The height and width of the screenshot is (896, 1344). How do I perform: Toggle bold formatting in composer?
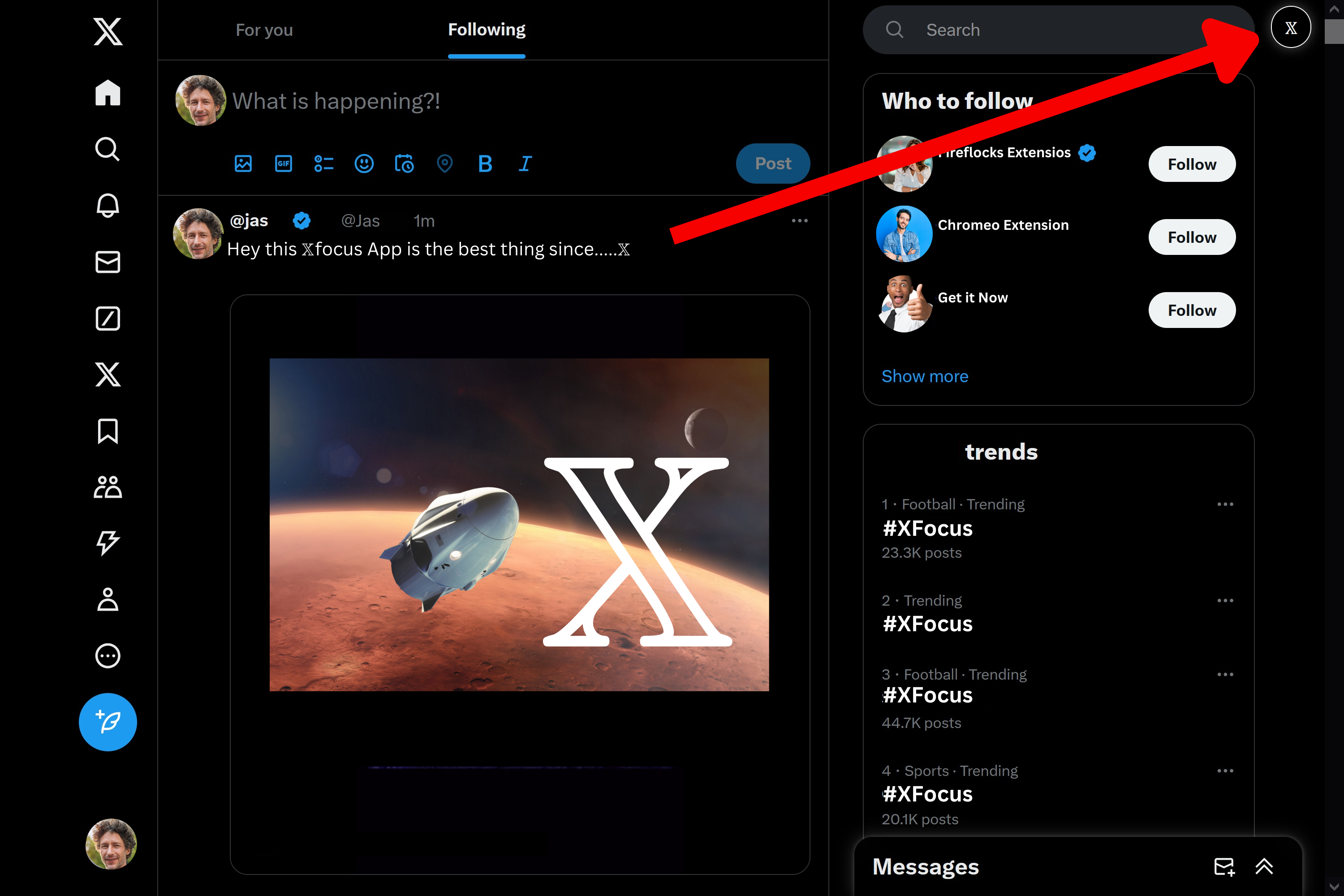pos(485,164)
